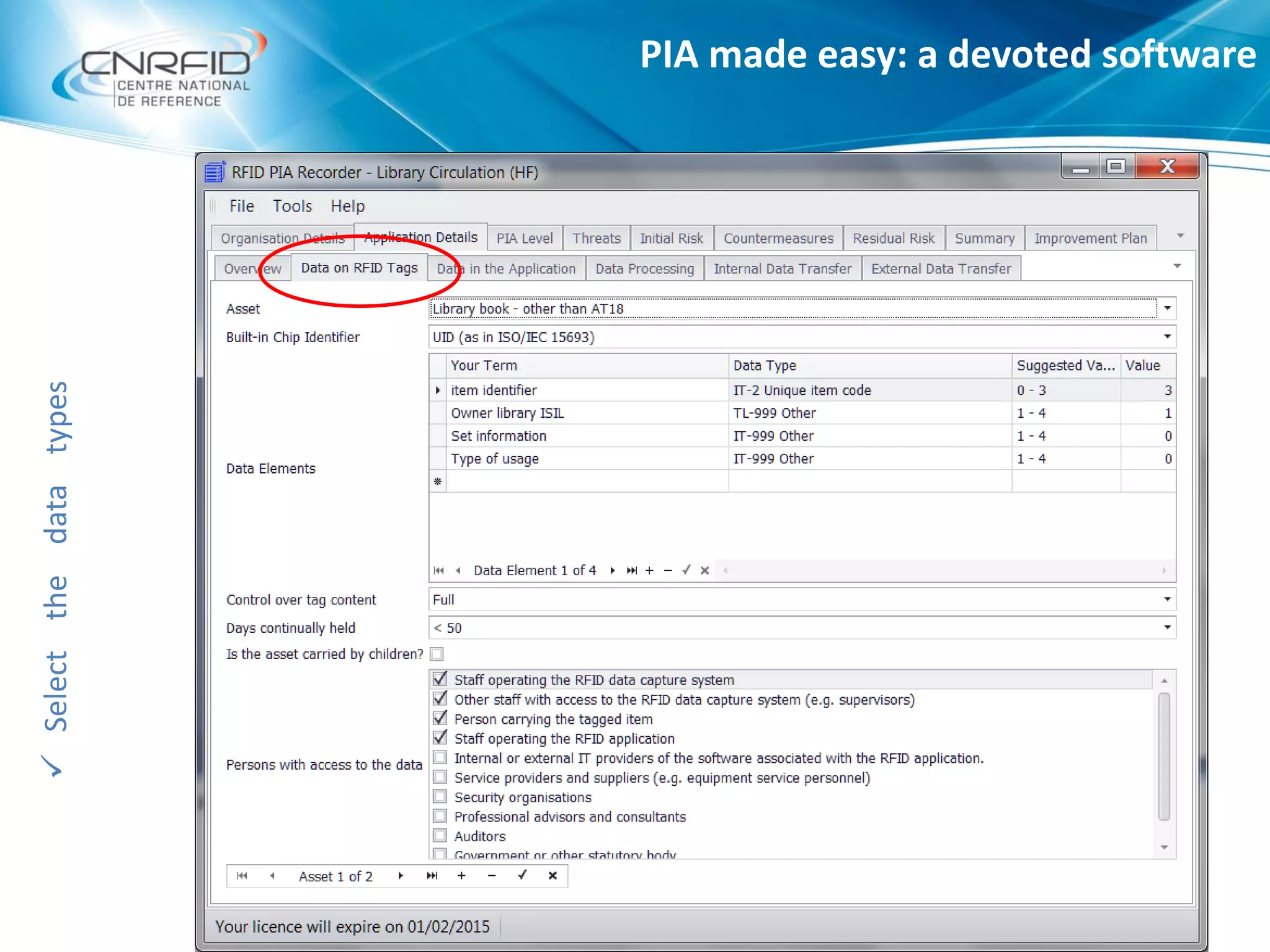This screenshot has width=1270, height=952.
Task: Click scroll-down arrow of persons list
Action: (1165, 847)
